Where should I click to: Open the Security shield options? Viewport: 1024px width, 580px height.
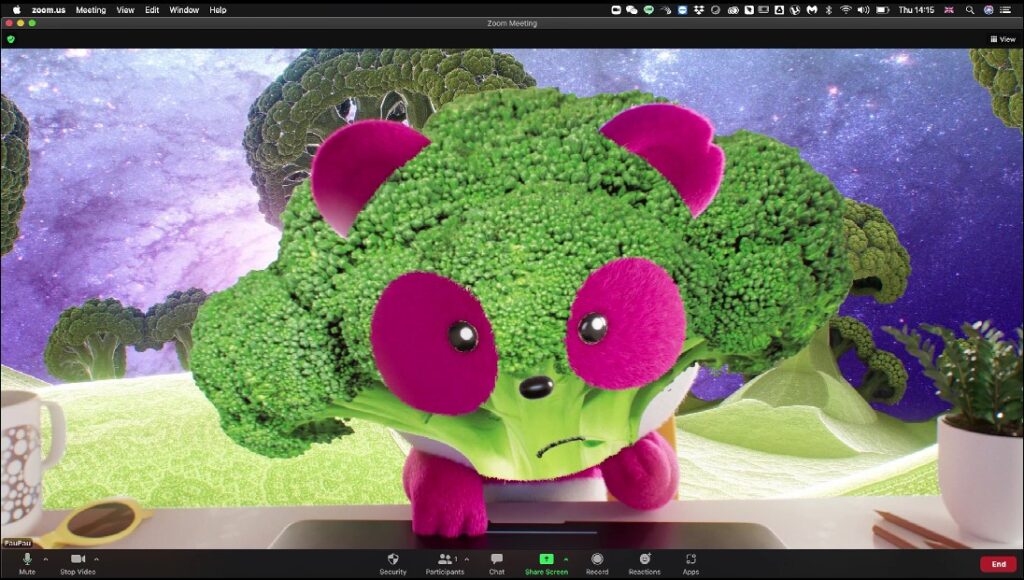392,563
